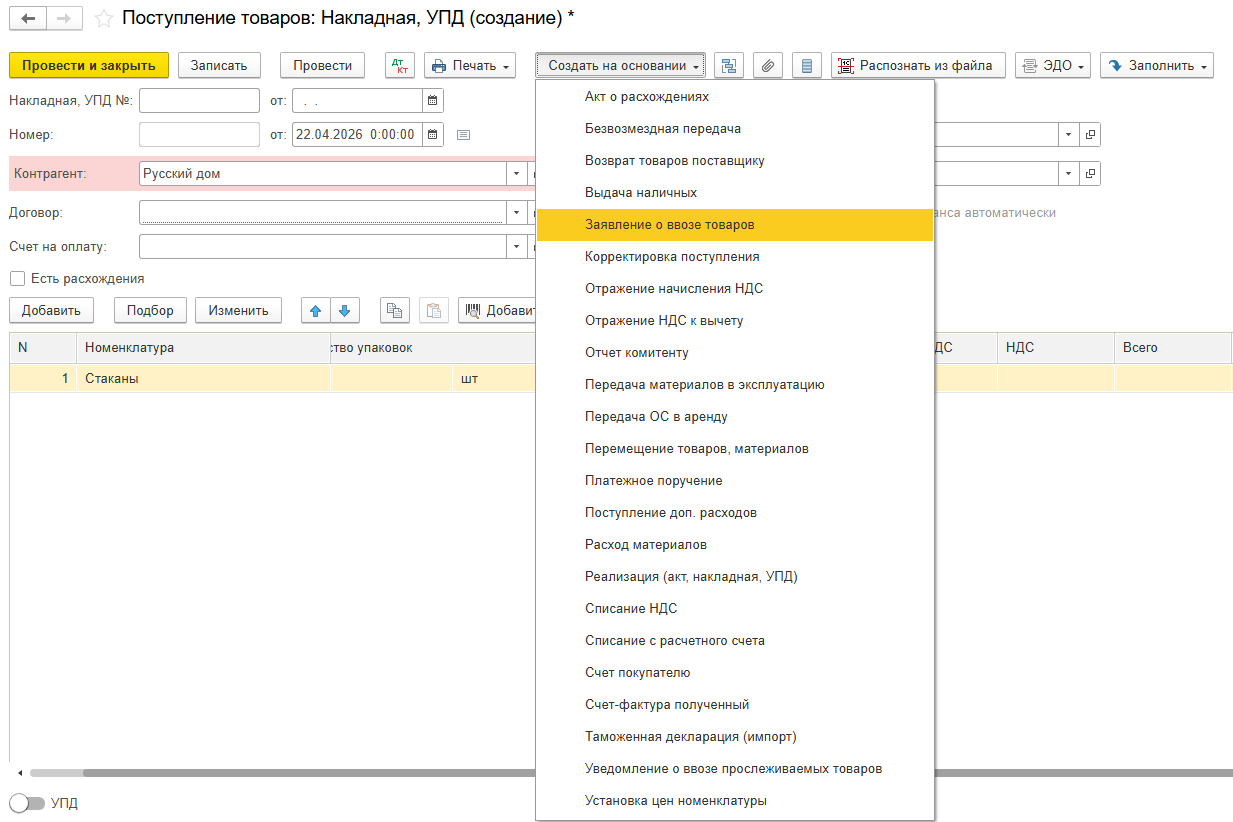The image size is (1233, 822).
Task: Choose Возврат товаров поставщику from the menu
Action: point(735,161)
